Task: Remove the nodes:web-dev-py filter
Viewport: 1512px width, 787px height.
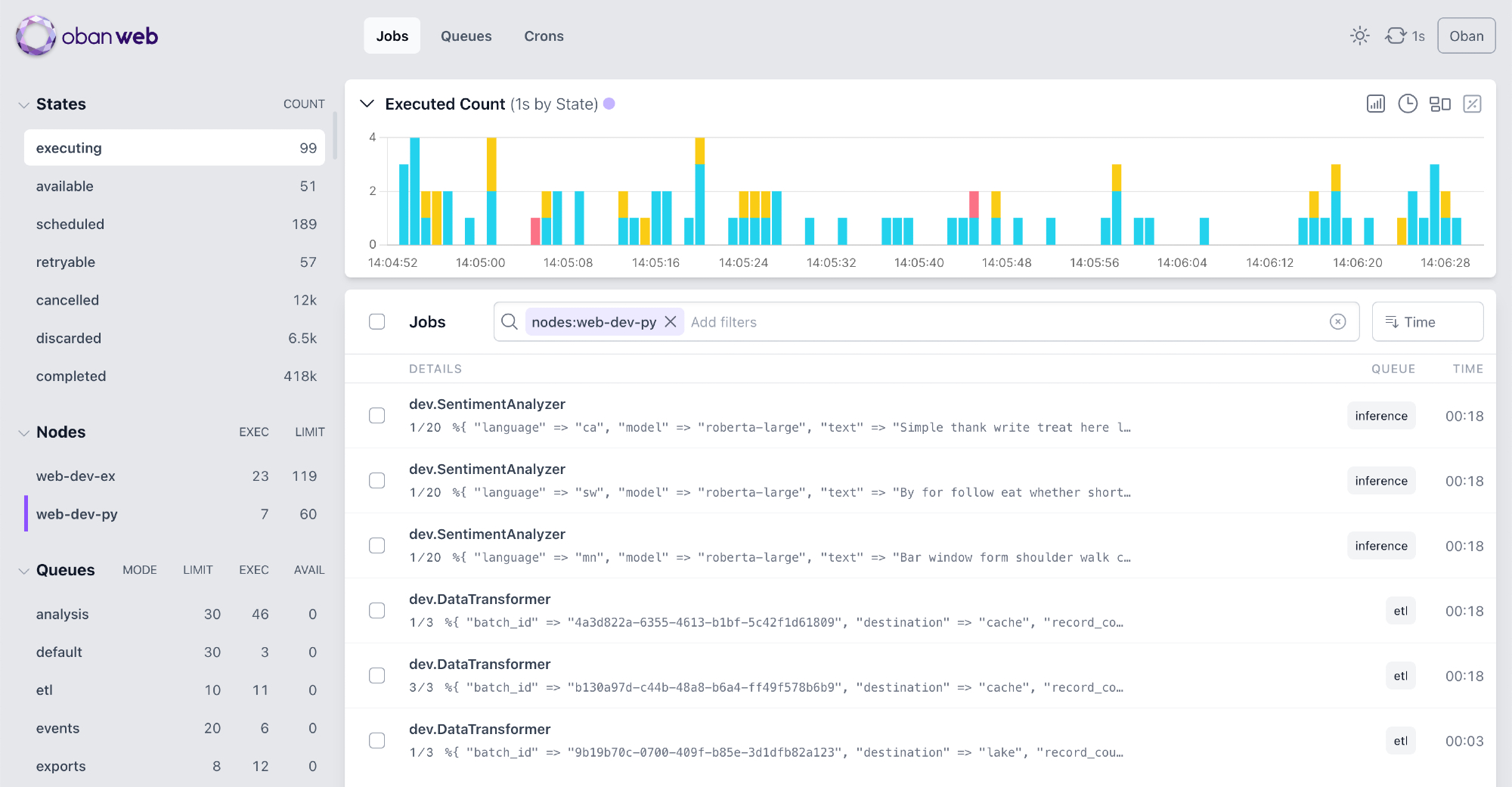Action: click(x=671, y=322)
